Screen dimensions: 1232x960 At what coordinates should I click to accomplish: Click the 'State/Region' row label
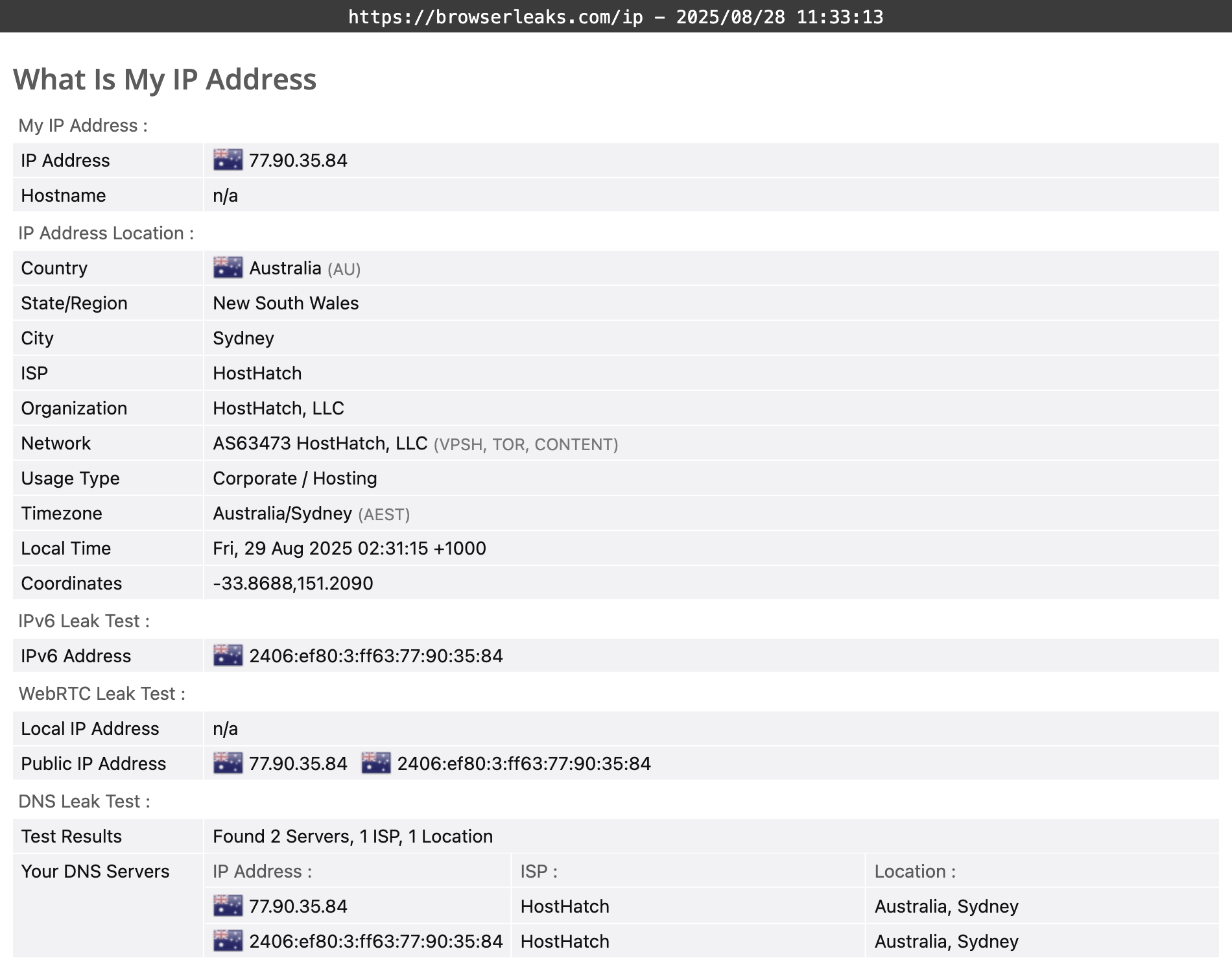74,303
